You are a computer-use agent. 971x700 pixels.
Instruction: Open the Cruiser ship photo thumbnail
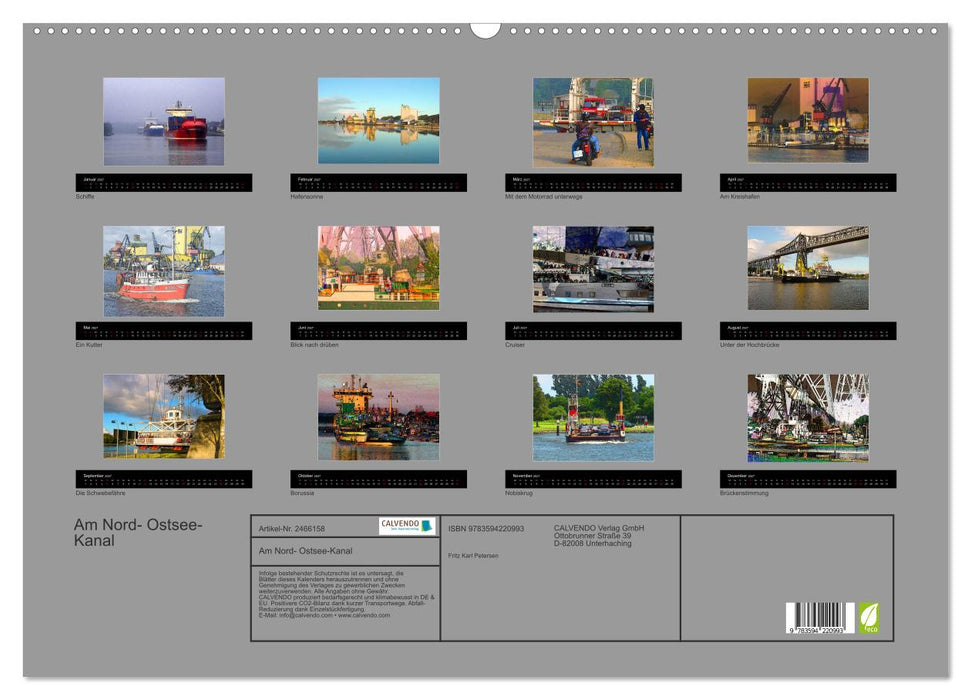(593, 269)
